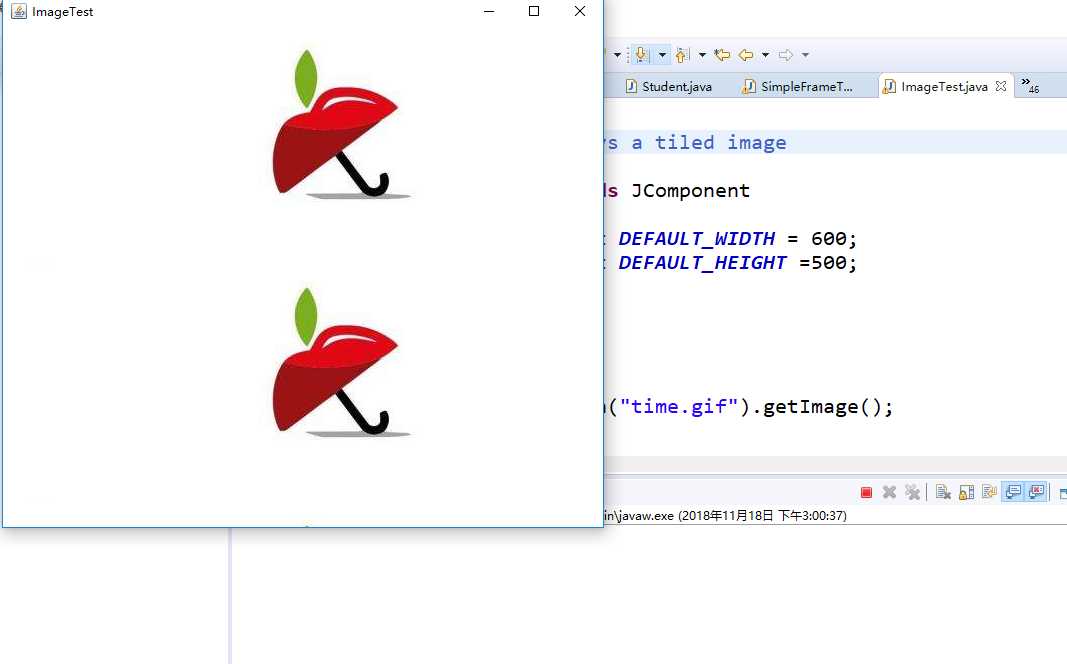Toggle the Word Wrap console icon
The height and width of the screenshot is (664, 1067).
[x=989, y=492]
